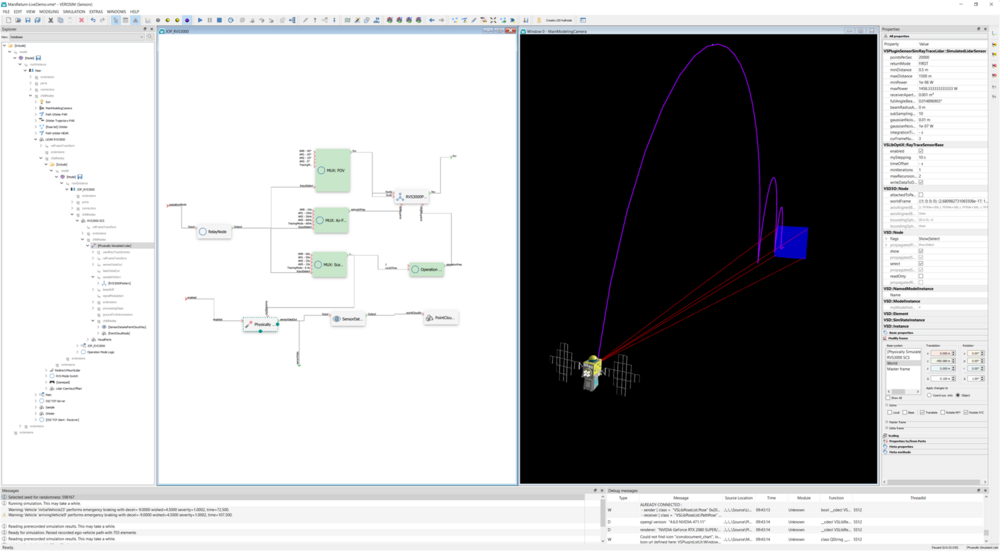The height and width of the screenshot is (551, 1000).
Task: Expand the 'Sun' tree node
Action: pyautogui.click(x=37, y=102)
